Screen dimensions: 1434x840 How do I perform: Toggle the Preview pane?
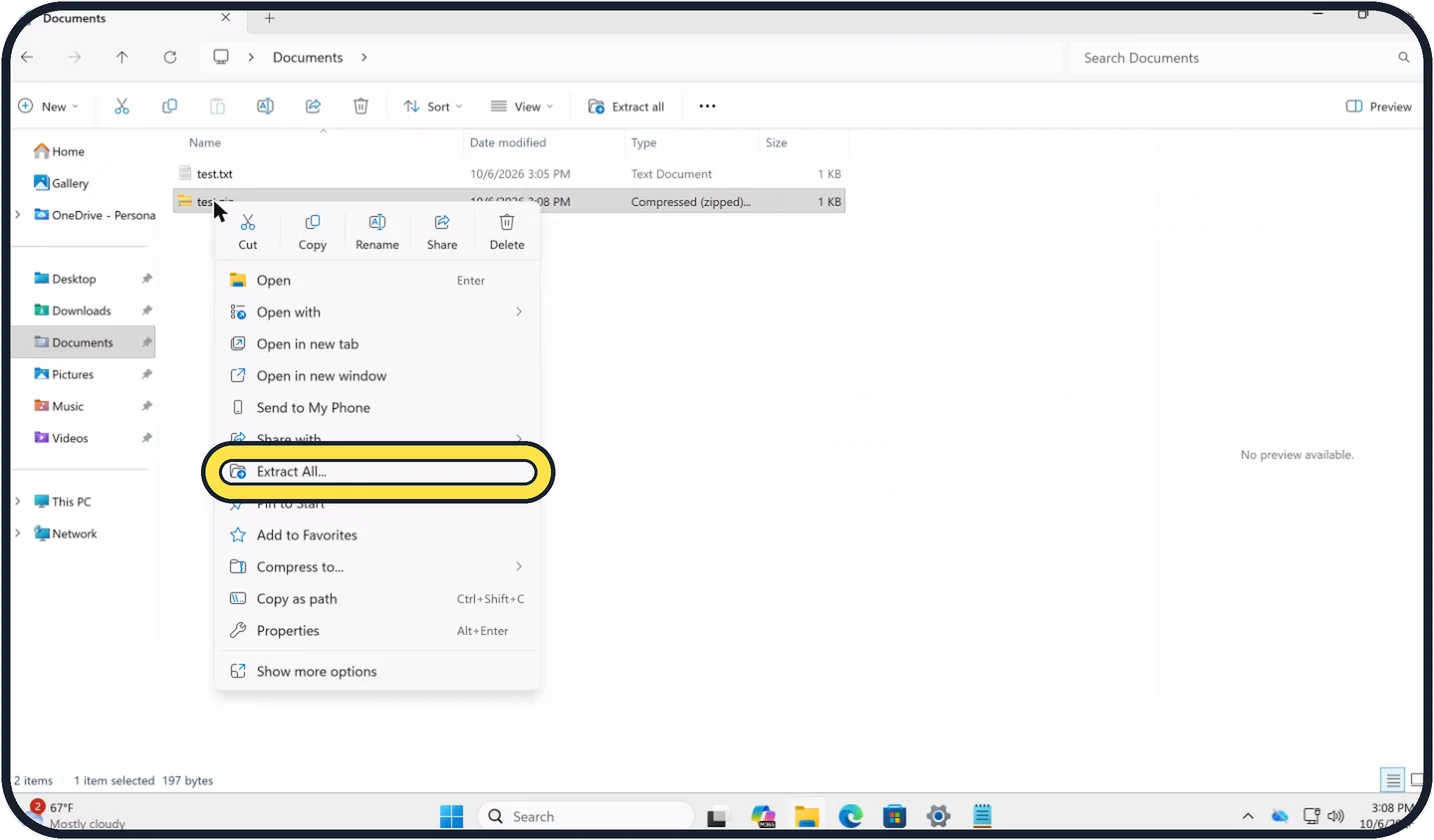tap(1379, 106)
